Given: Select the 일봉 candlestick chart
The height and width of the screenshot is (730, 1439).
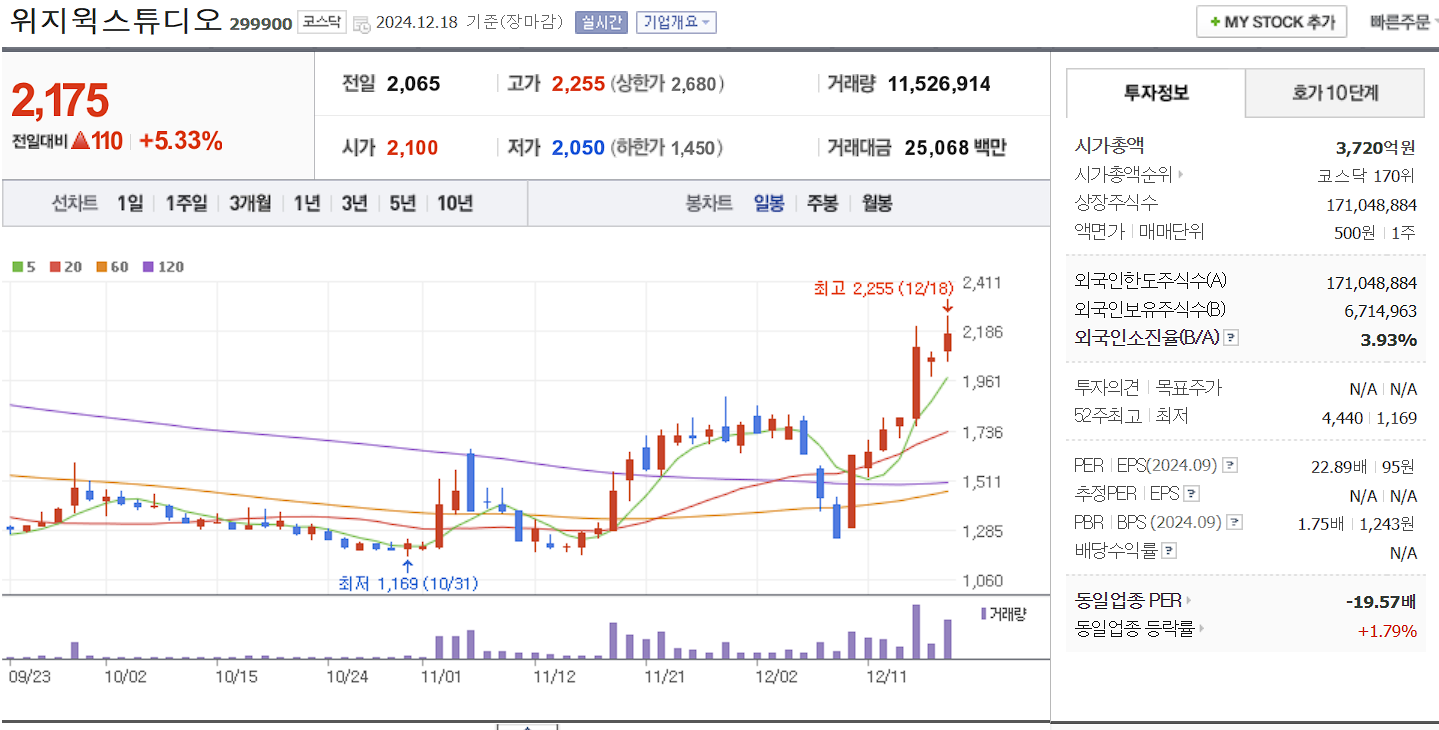Looking at the screenshot, I should pyautogui.click(x=769, y=204).
